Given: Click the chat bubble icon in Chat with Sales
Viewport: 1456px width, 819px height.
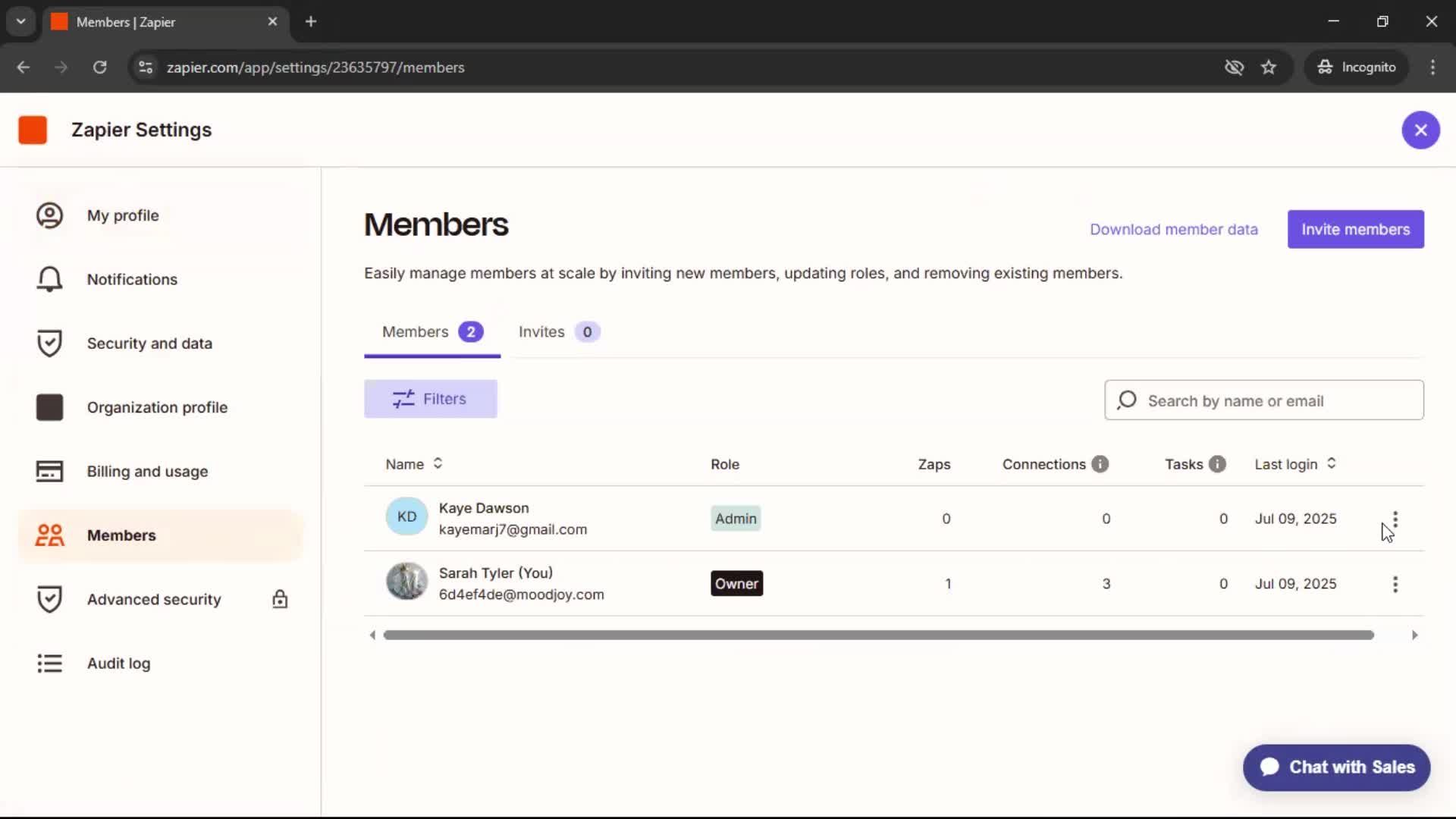Looking at the screenshot, I should 1269,767.
